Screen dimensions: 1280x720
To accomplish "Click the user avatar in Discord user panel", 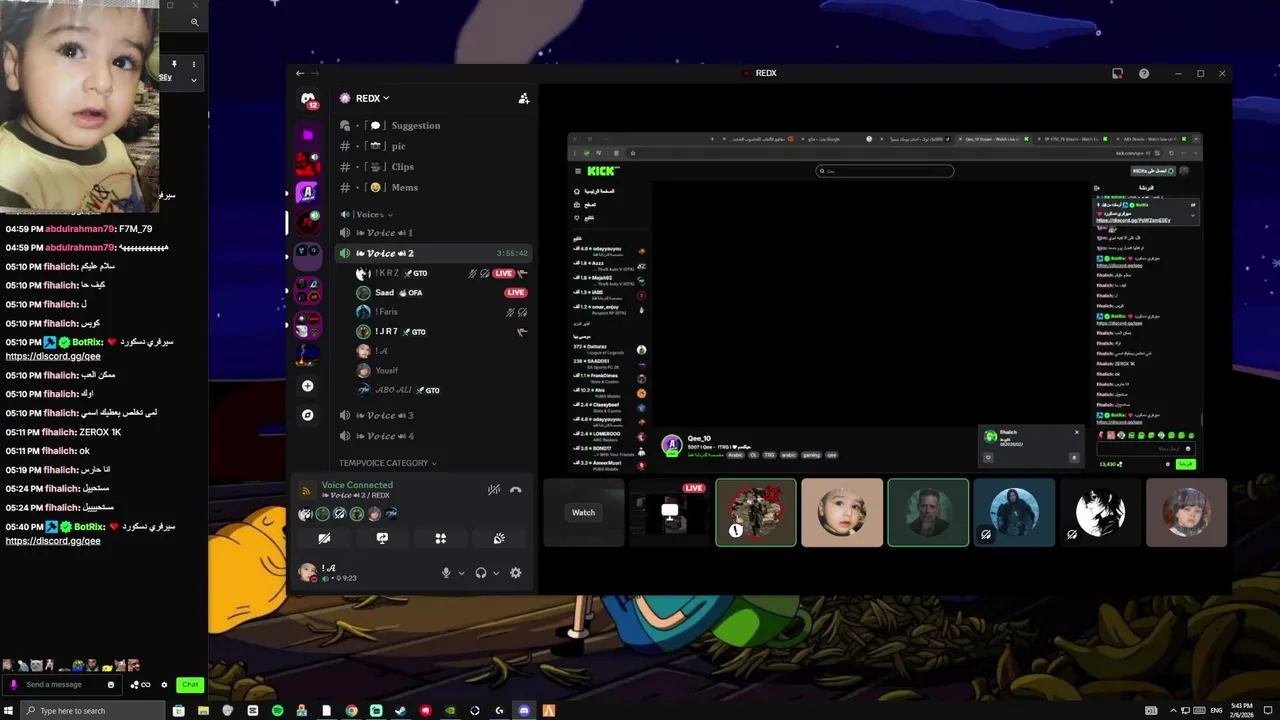I will 308,572.
